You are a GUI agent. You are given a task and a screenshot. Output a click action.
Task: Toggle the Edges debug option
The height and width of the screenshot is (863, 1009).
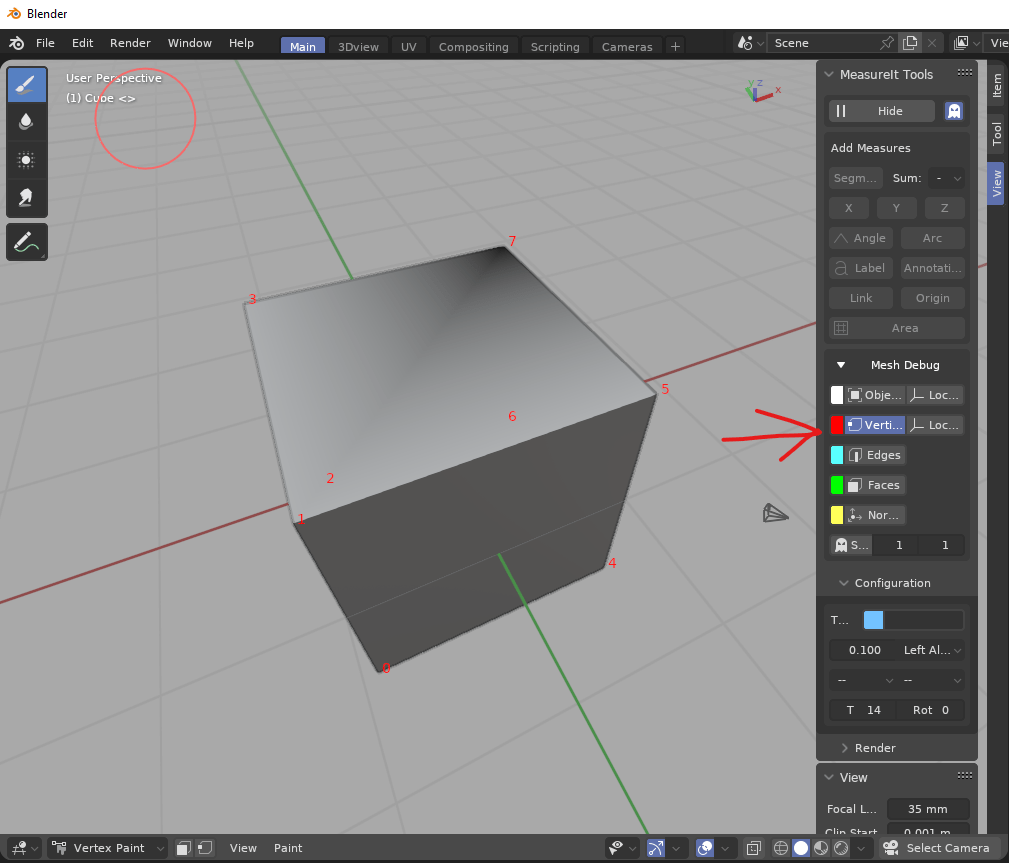point(875,456)
